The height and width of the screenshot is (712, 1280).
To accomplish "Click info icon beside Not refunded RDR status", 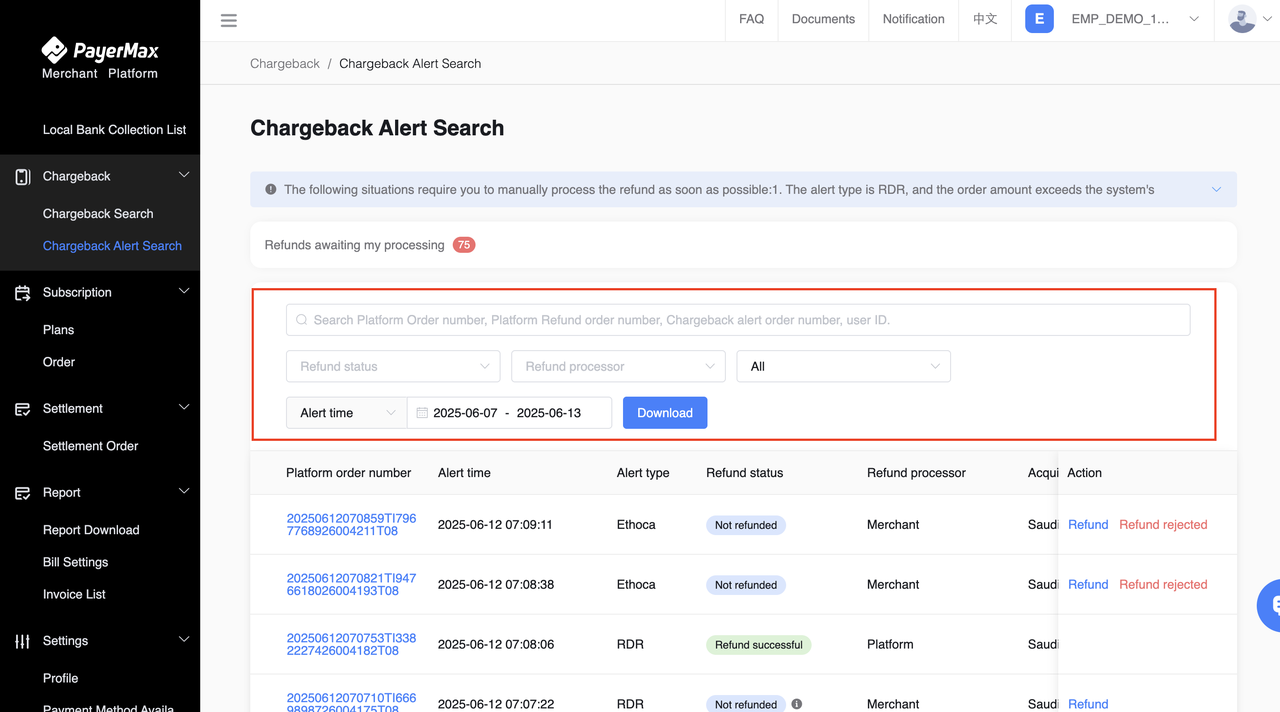I will pos(797,704).
